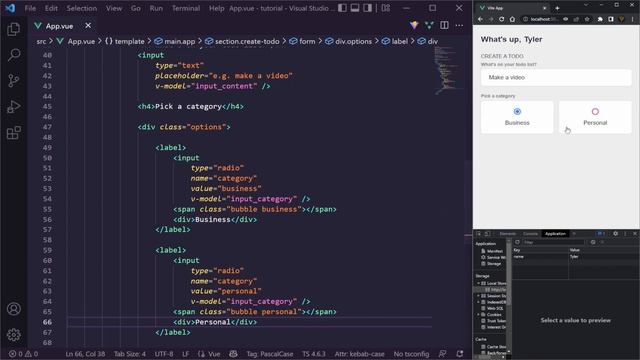Open a new browser tab with plus
The height and width of the screenshot is (360, 640).
tap(557, 8)
